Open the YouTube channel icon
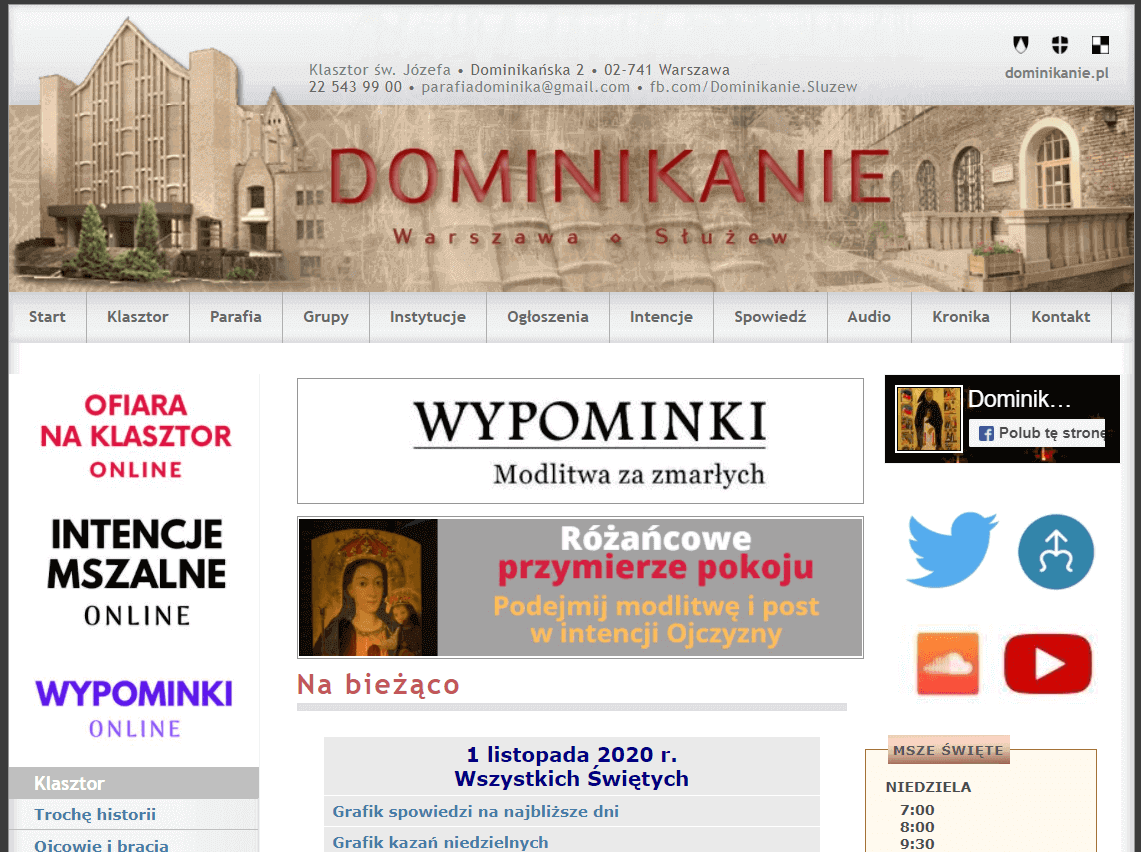 (x=1047, y=663)
